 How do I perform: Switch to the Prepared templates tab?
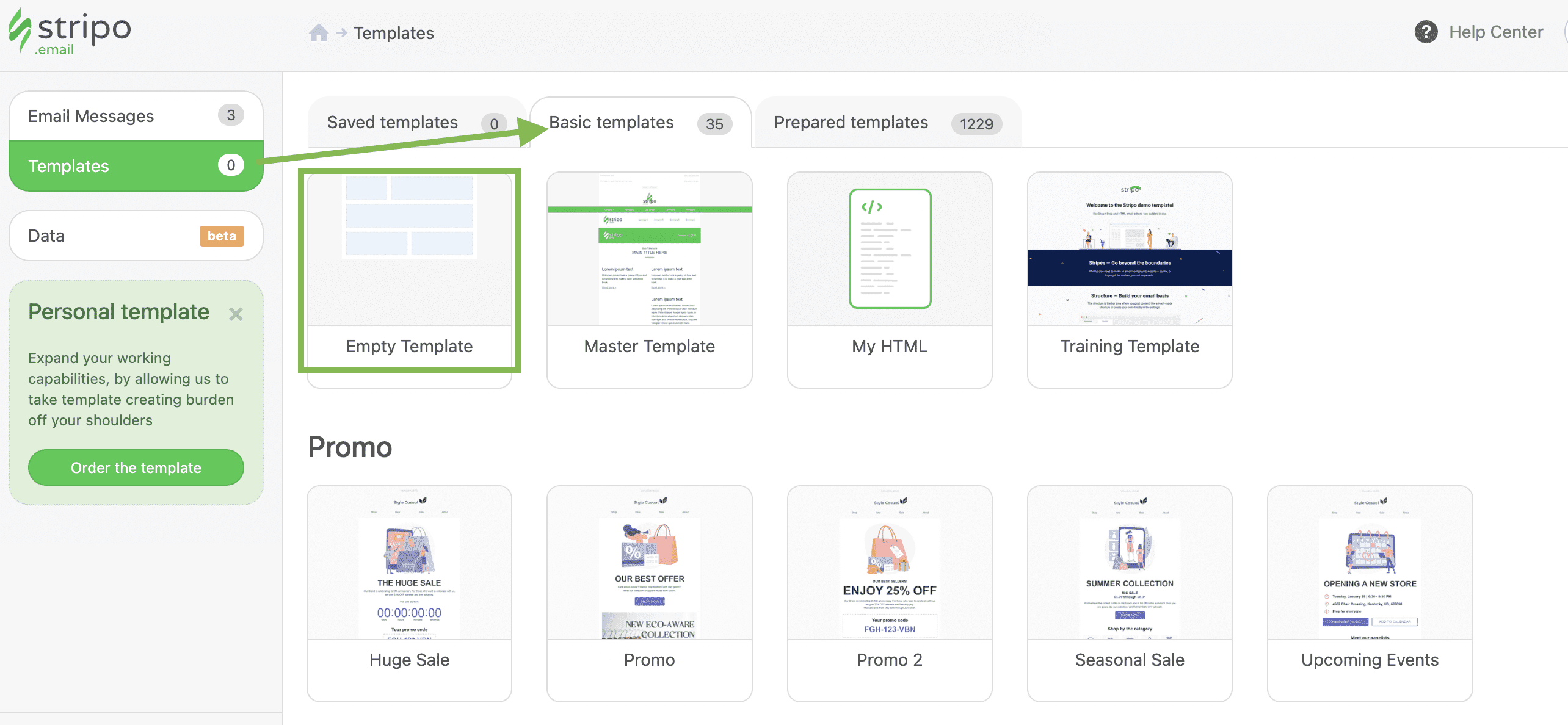851,122
